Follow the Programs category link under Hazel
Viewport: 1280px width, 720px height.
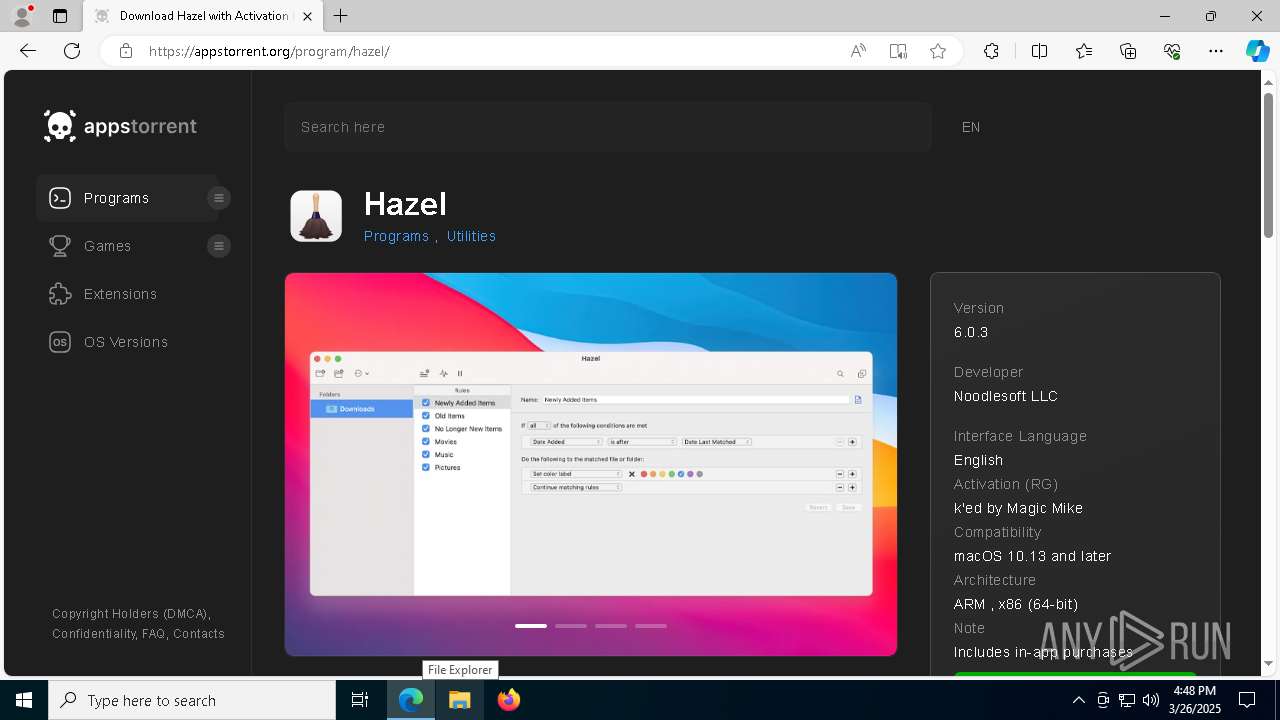pos(396,236)
